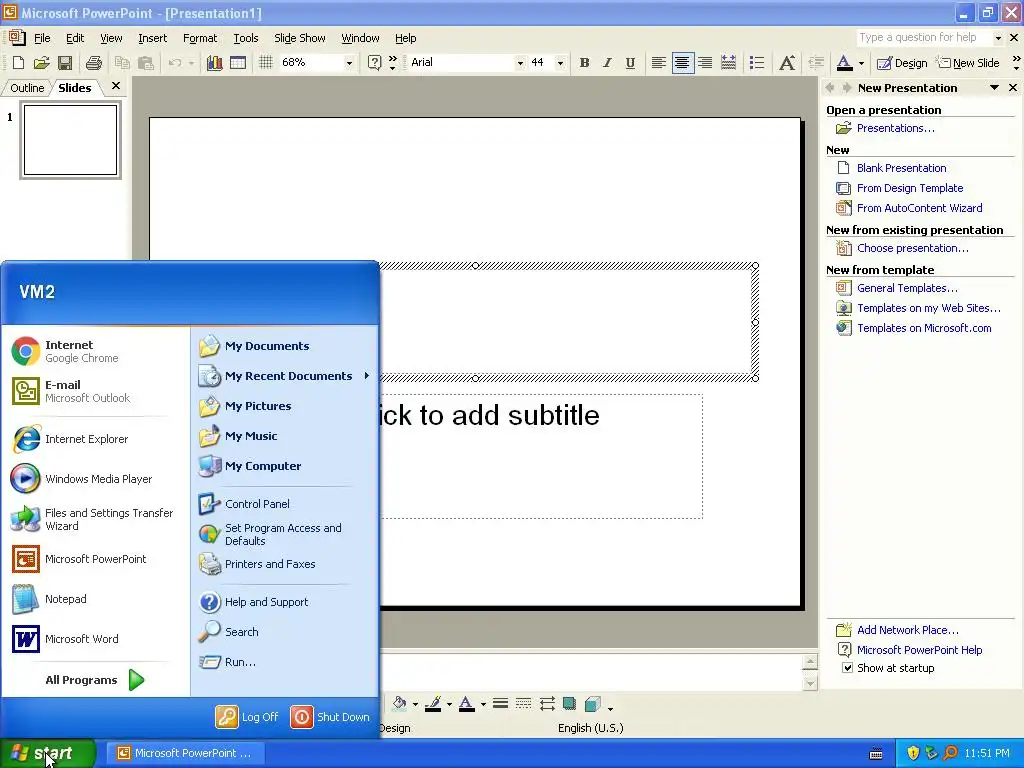
Task: Save the presentation with the floppy disk icon
Action: click(65, 63)
